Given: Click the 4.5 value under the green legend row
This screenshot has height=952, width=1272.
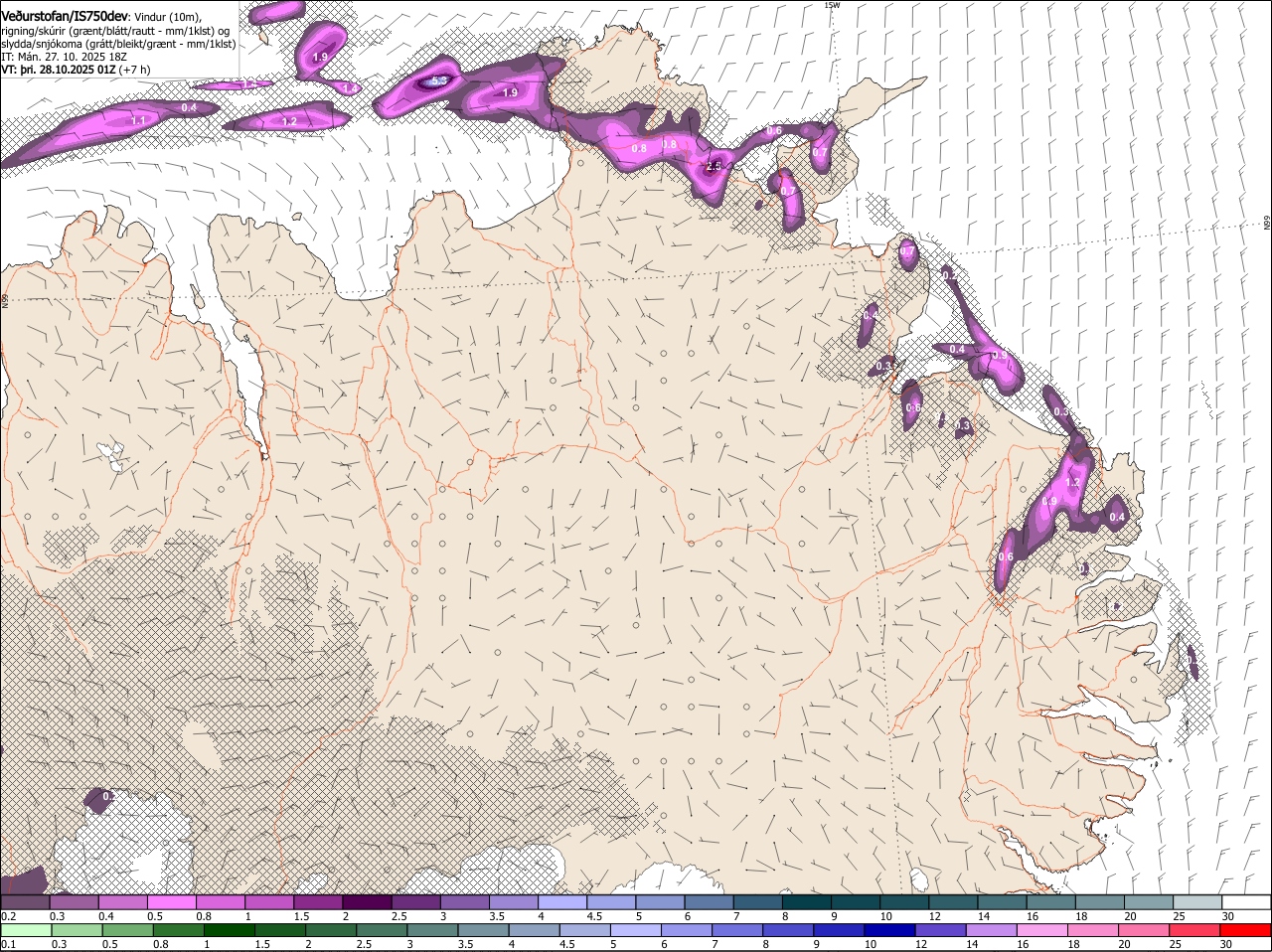Looking at the screenshot, I should [x=567, y=945].
